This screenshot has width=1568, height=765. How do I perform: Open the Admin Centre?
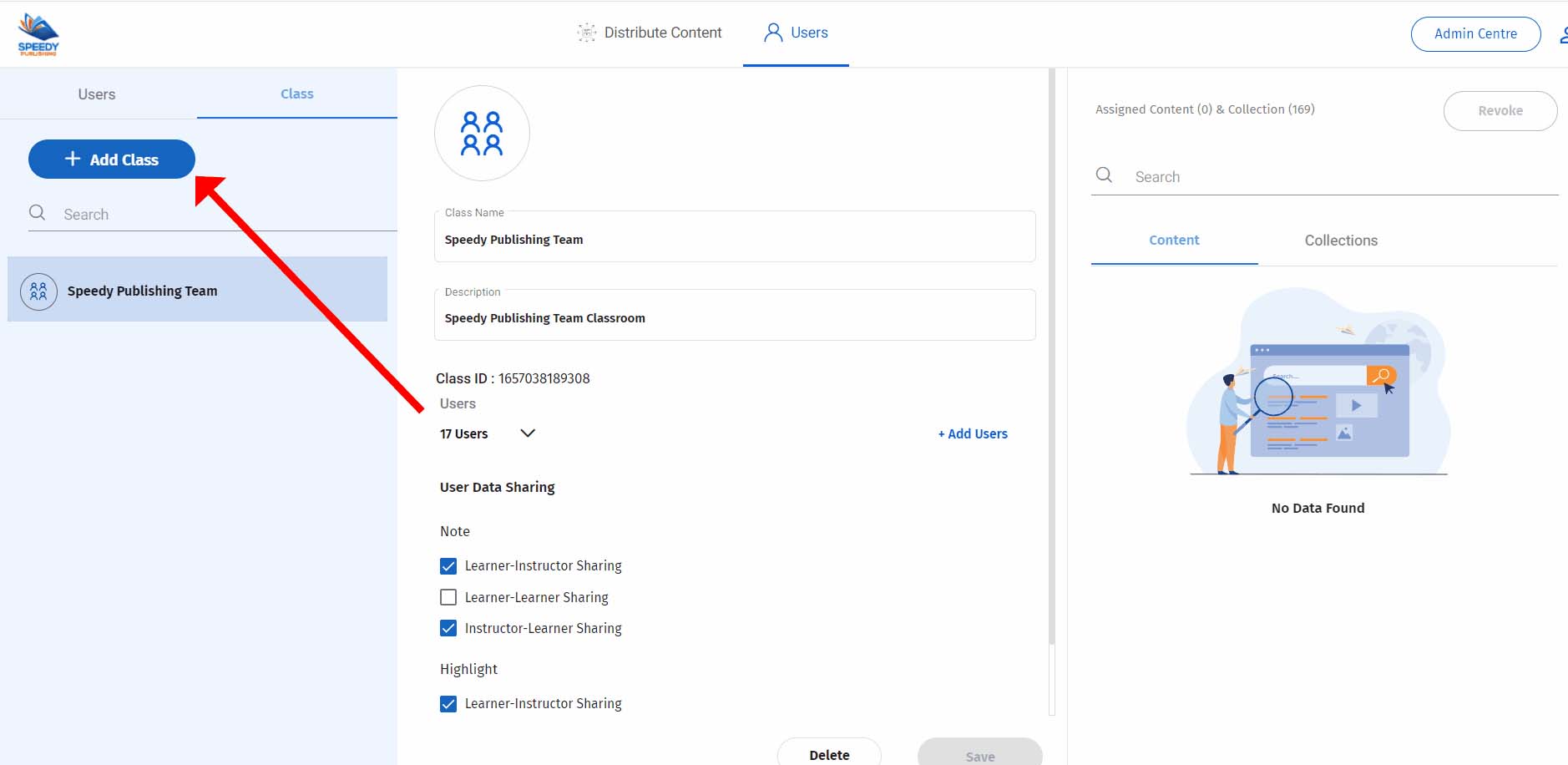point(1475,34)
